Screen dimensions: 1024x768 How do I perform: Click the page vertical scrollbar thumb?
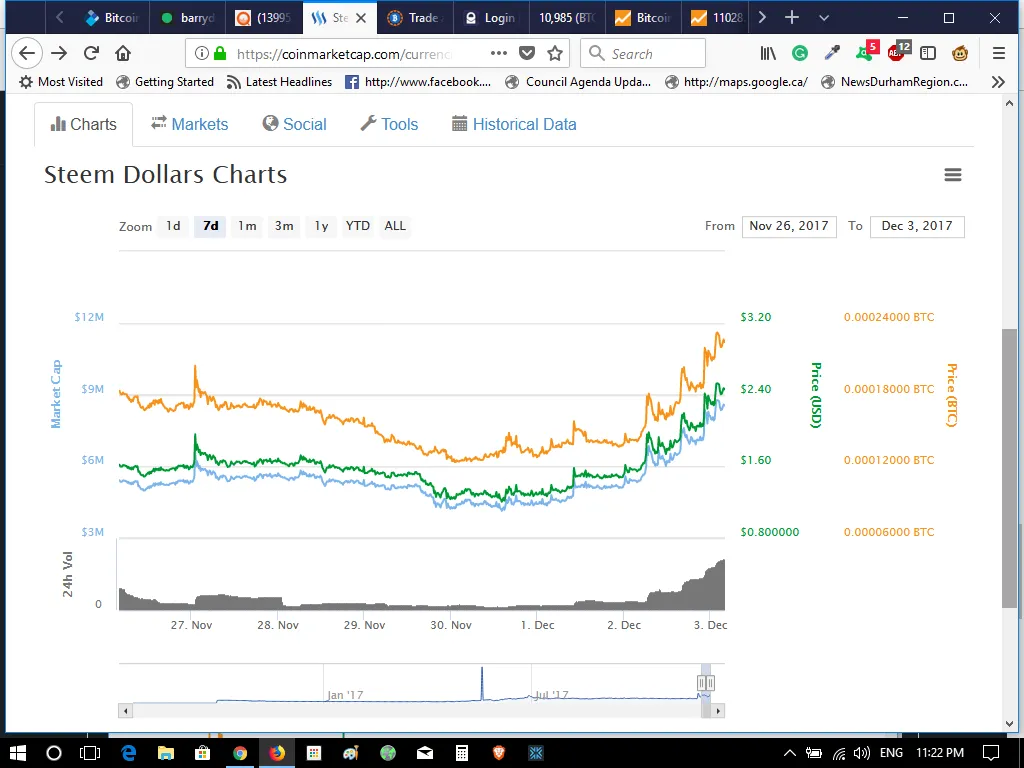[x=1010, y=468]
